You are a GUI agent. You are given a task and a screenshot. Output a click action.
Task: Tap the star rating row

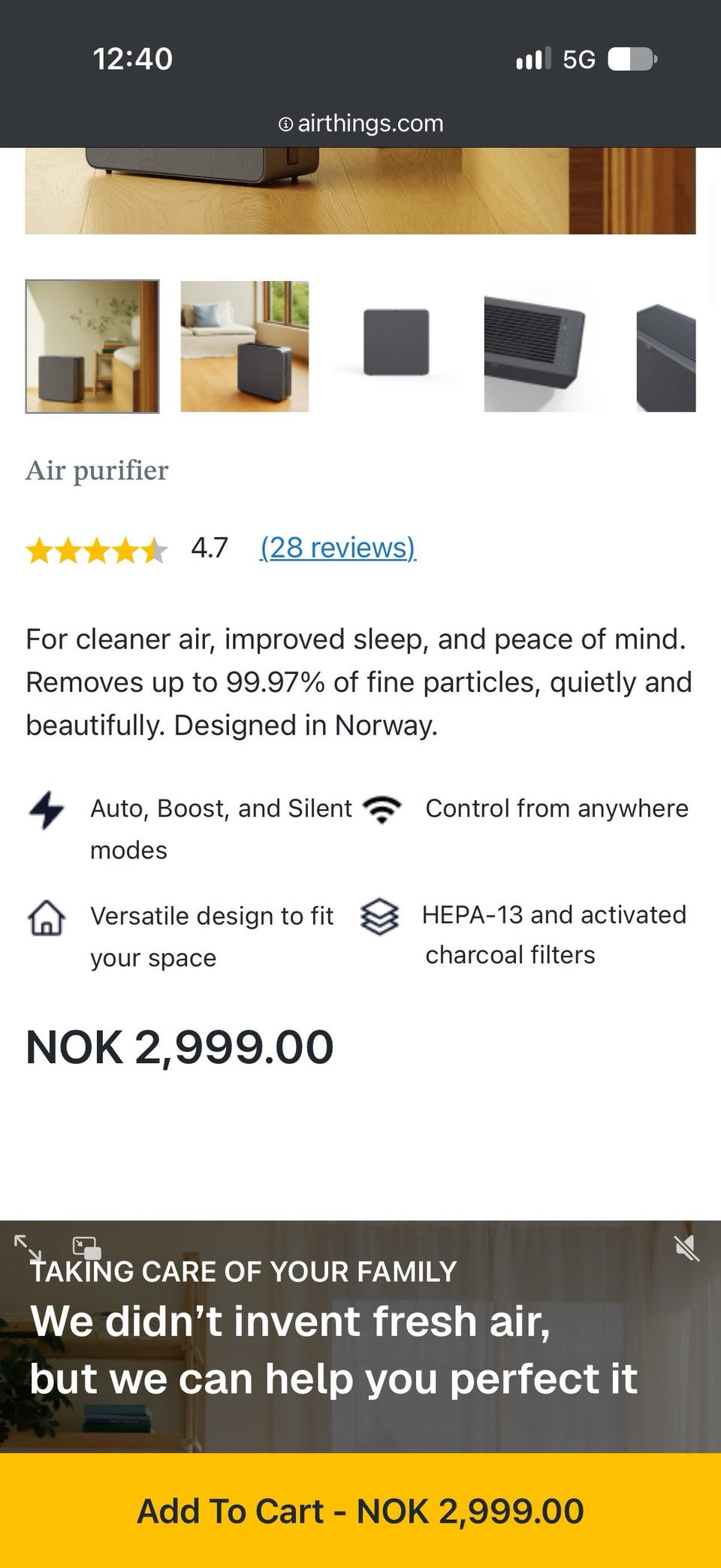(x=96, y=550)
